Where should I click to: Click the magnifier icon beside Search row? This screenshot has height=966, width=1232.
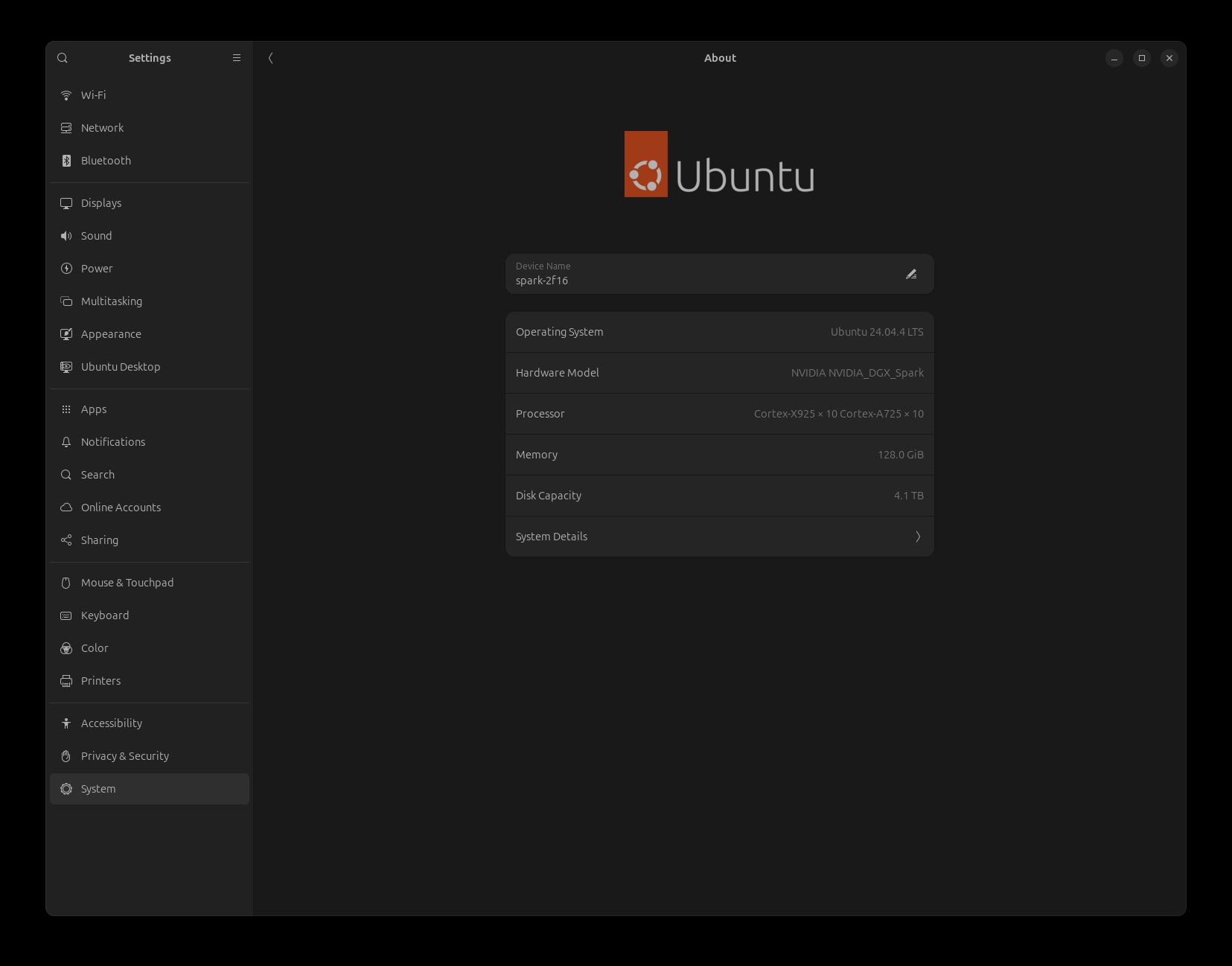pyautogui.click(x=66, y=475)
